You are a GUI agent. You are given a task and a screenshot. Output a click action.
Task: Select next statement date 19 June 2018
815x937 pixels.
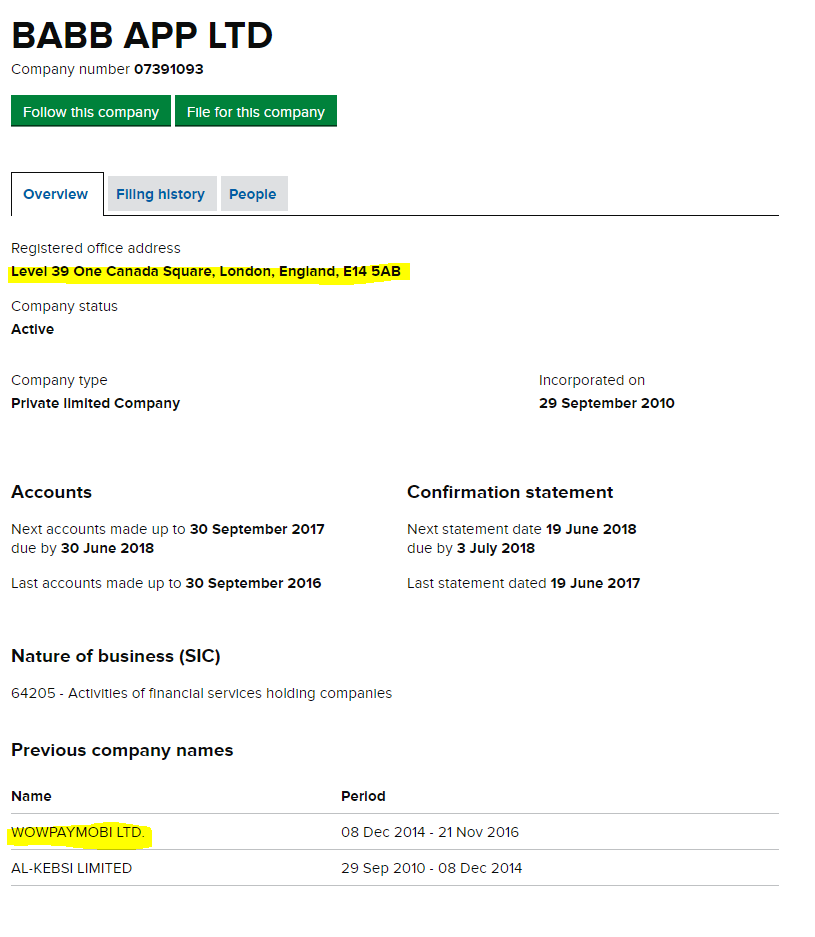pos(591,529)
